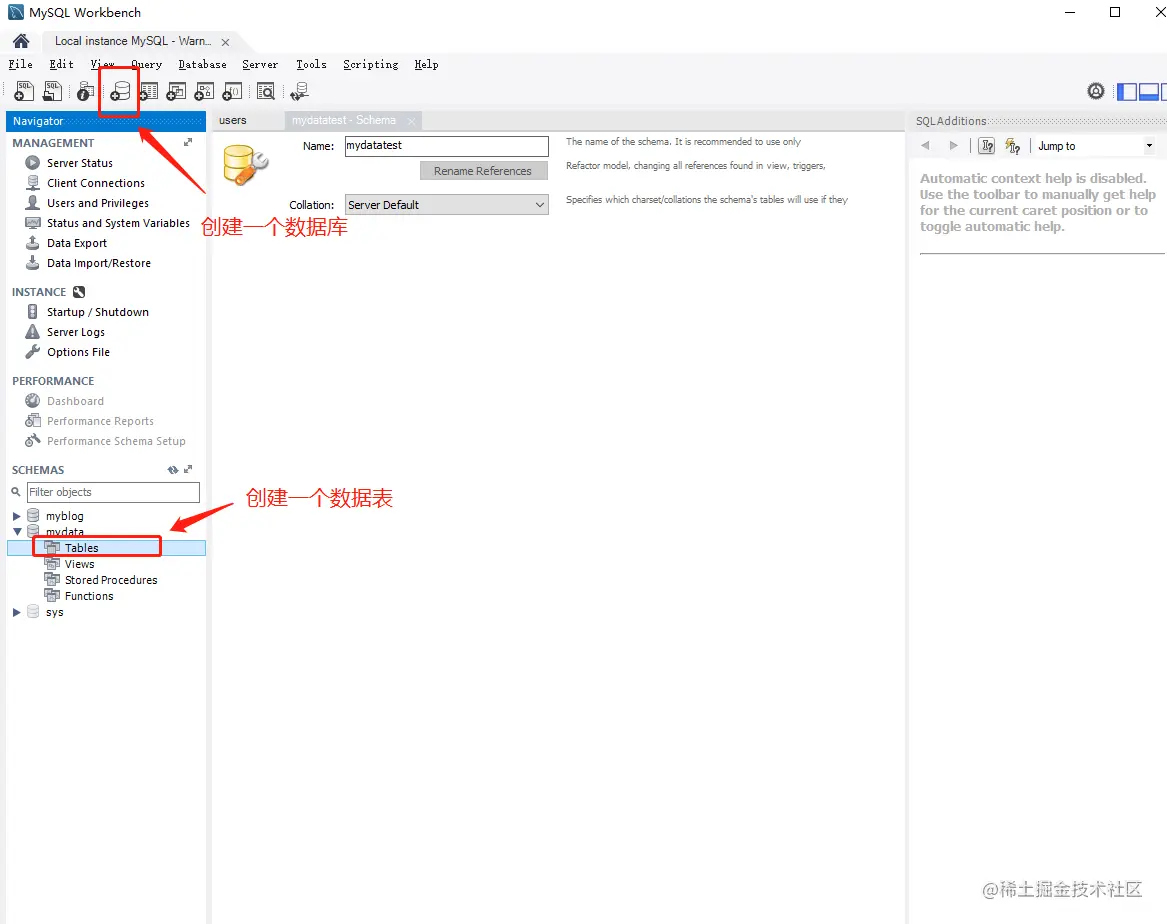
Task: Open the File menu
Action: 21,64
